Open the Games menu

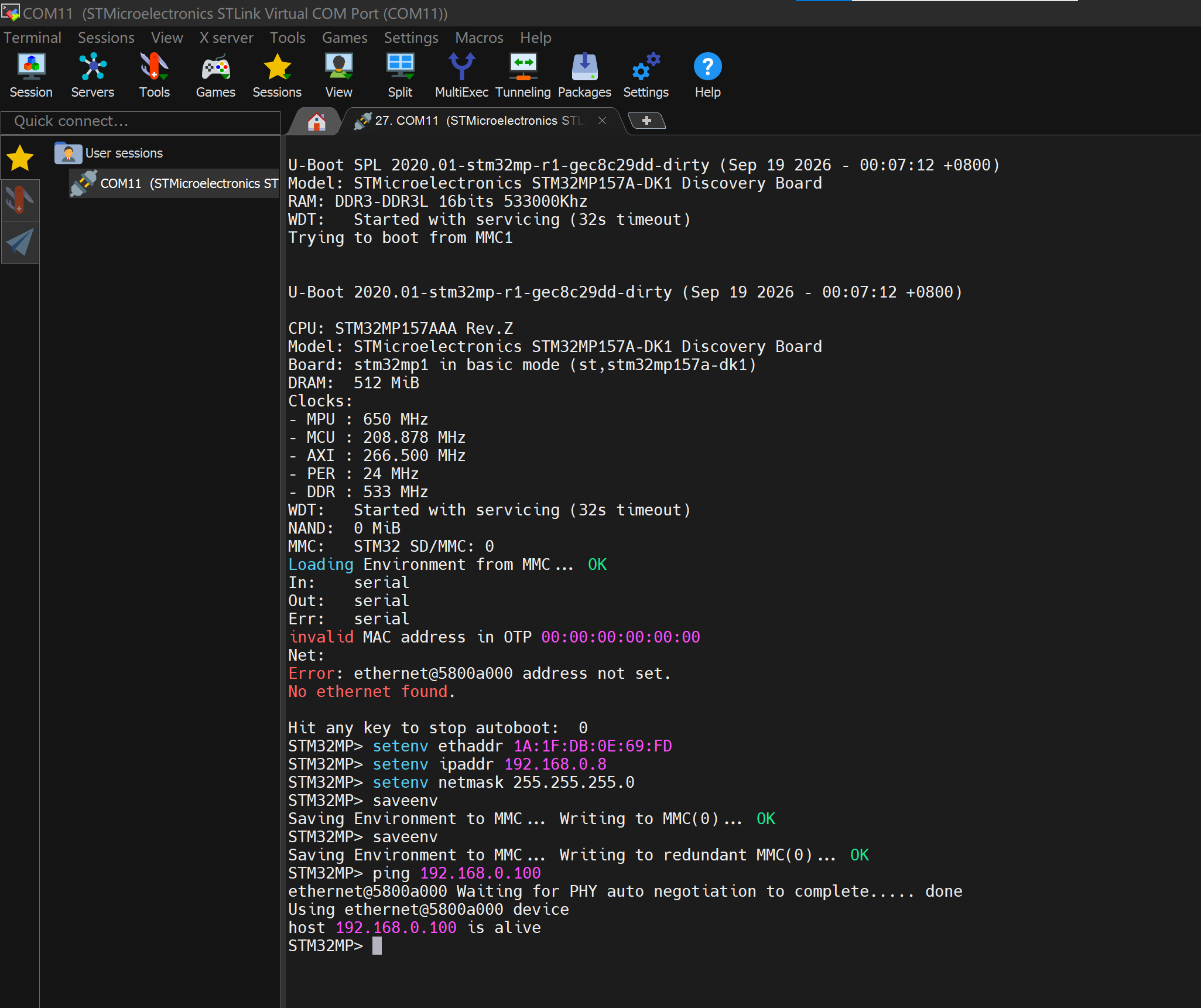point(345,37)
